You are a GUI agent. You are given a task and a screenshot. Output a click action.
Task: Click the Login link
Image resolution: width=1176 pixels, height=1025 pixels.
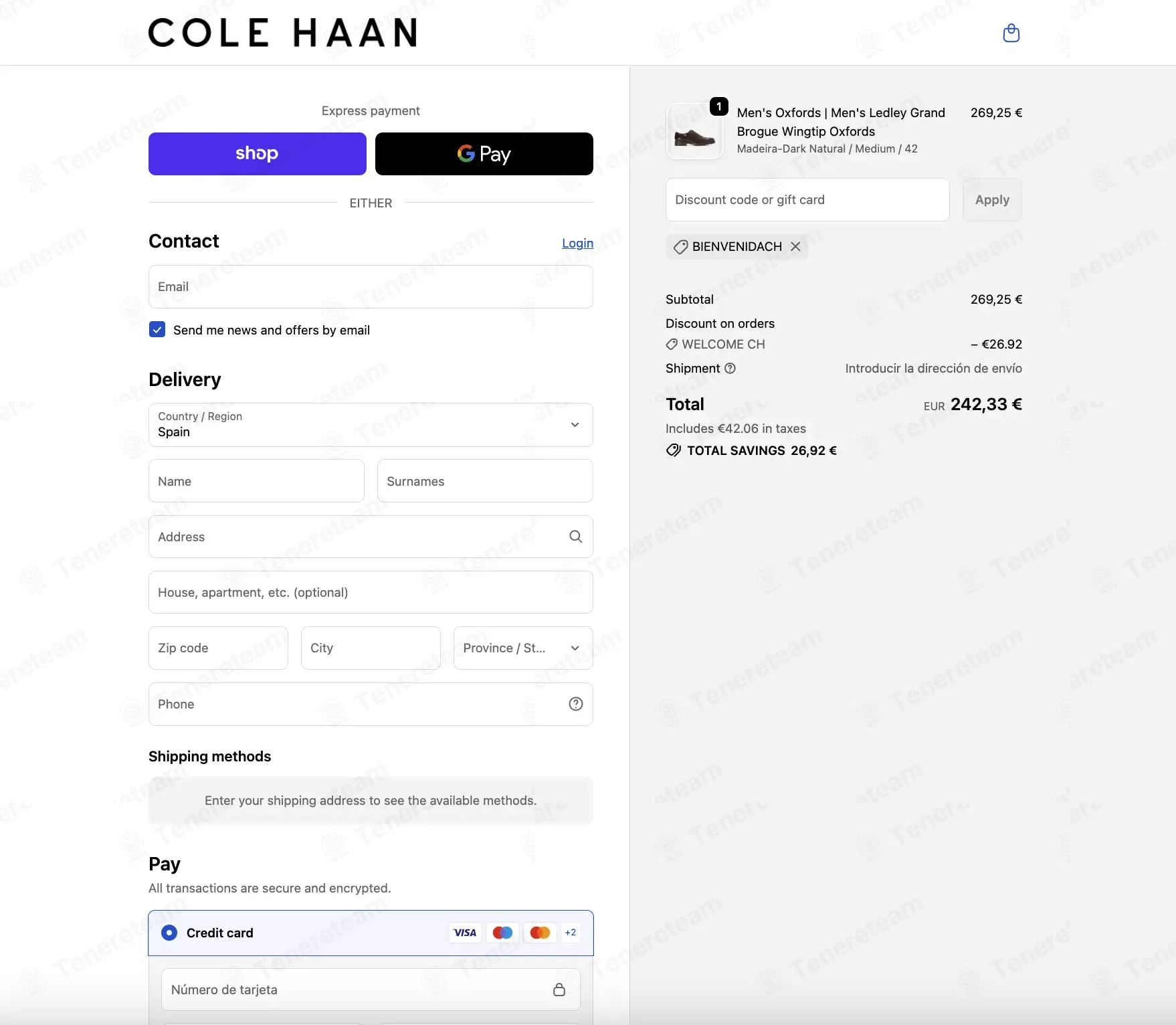[x=577, y=243]
